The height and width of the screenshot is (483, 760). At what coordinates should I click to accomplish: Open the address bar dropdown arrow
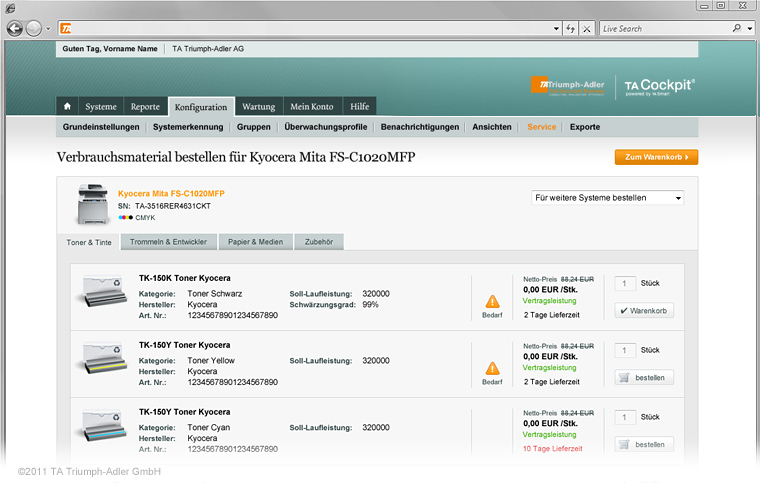[x=556, y=29]
